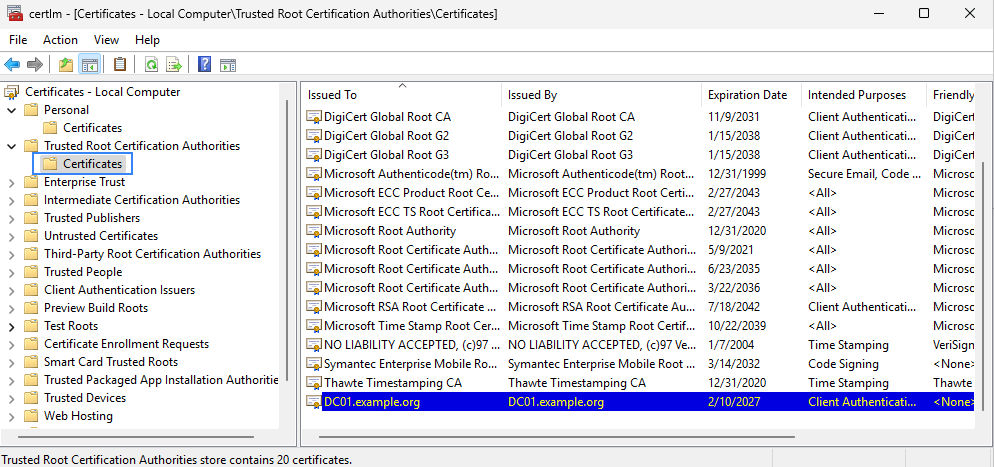Expand Client Authentication Issuers node
Screen dimensions: 994x467
click(11, 290)
